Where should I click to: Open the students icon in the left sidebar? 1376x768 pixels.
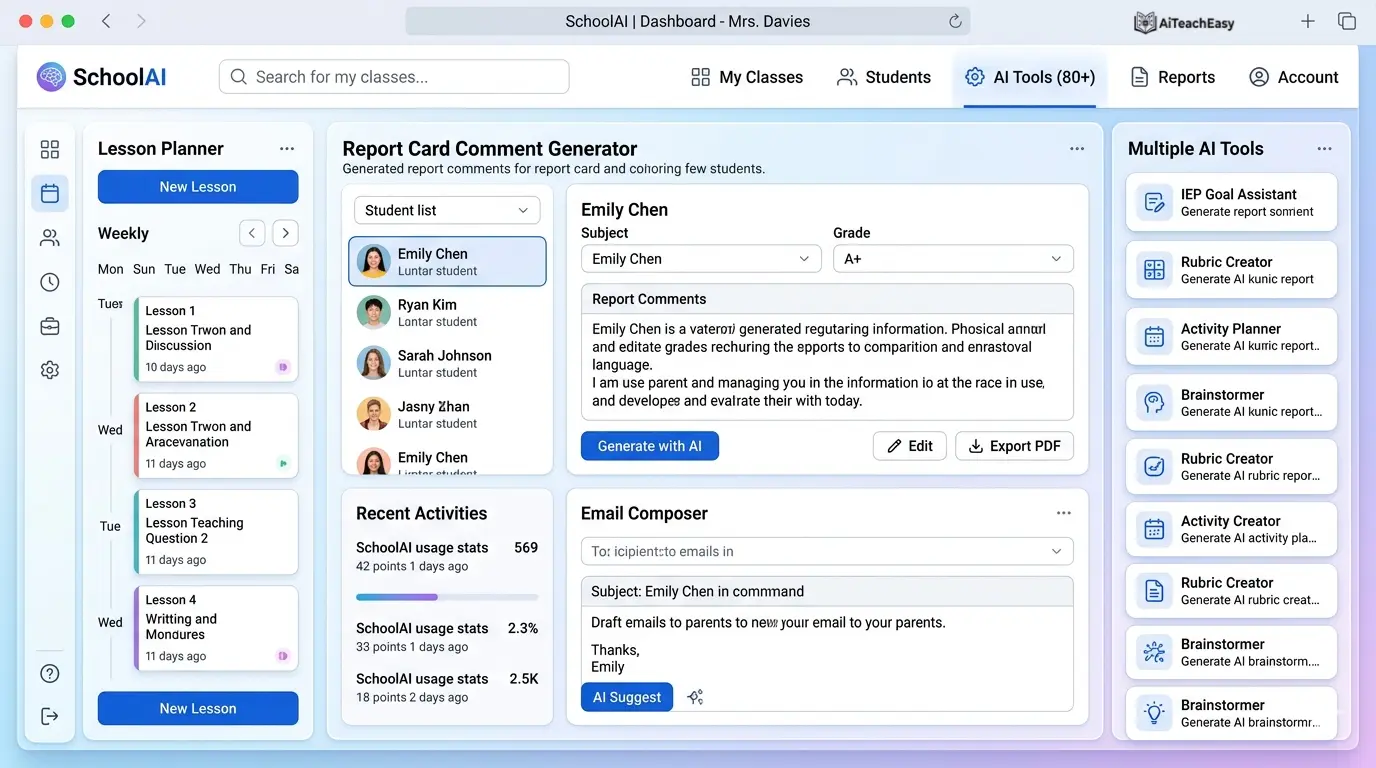click(50, 237)
